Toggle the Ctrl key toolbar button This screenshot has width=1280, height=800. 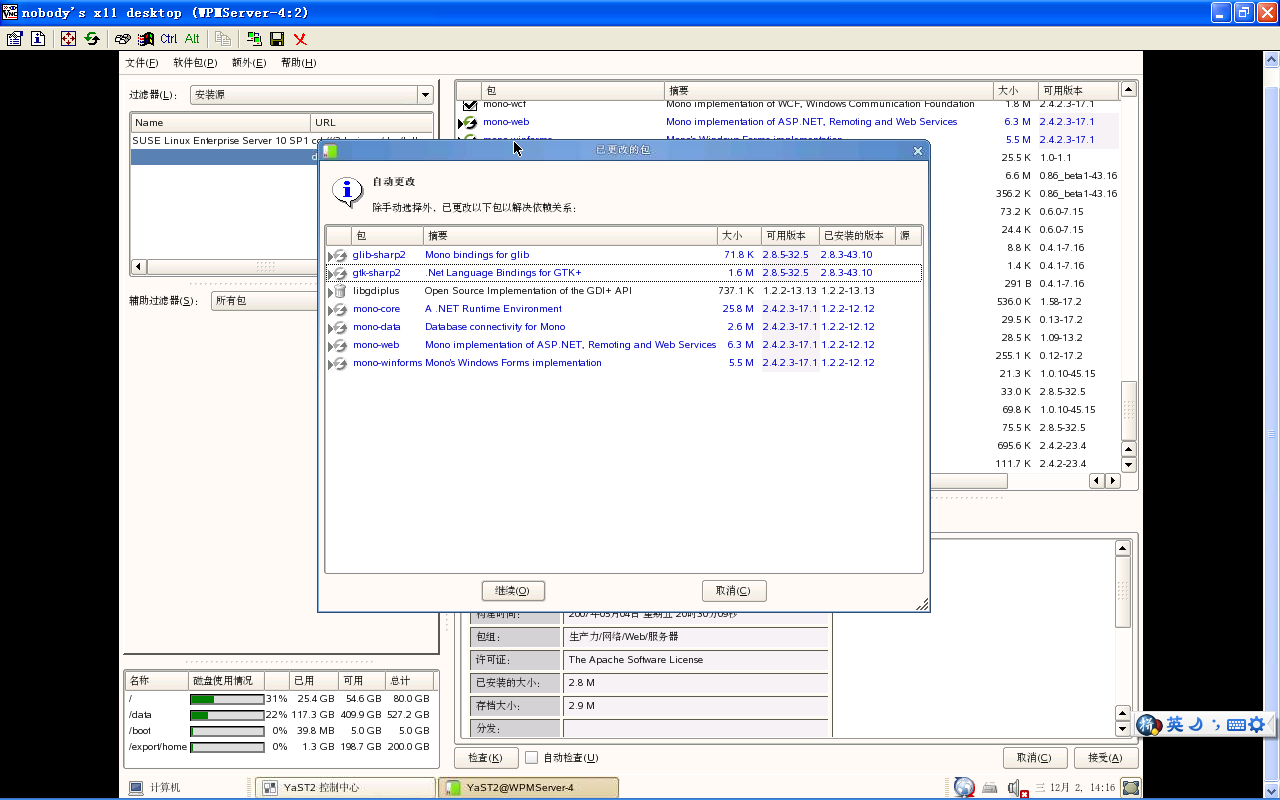[x=168, y=38]
